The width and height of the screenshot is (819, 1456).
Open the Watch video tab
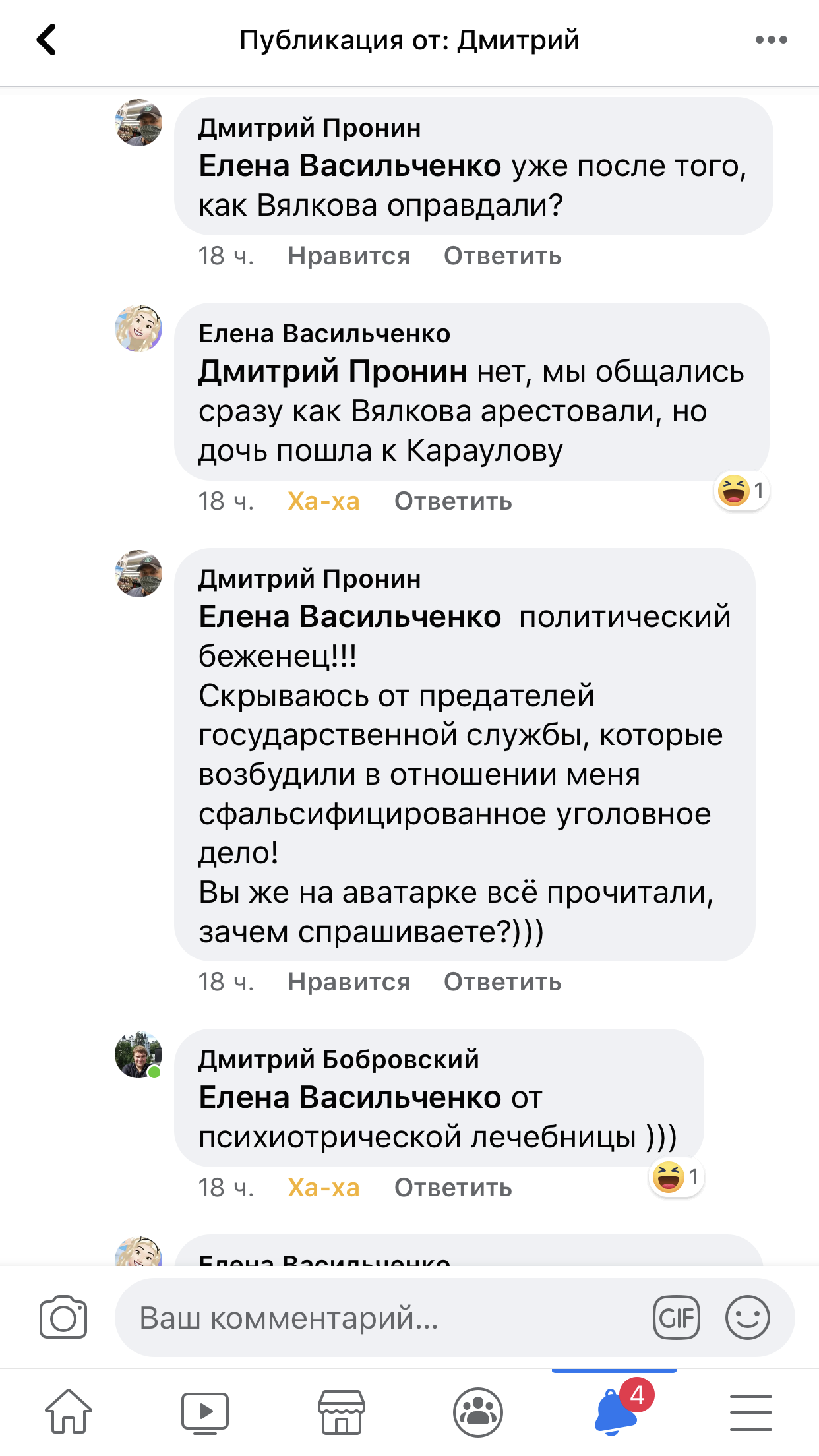[205, 1412]
